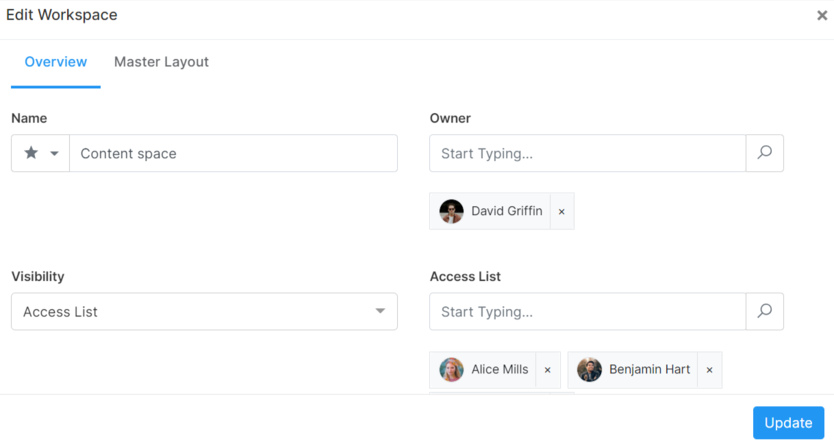Viewport: 834px width, 444px height.
Task: Click the David Griffin name label
Action: pos(507,212)
